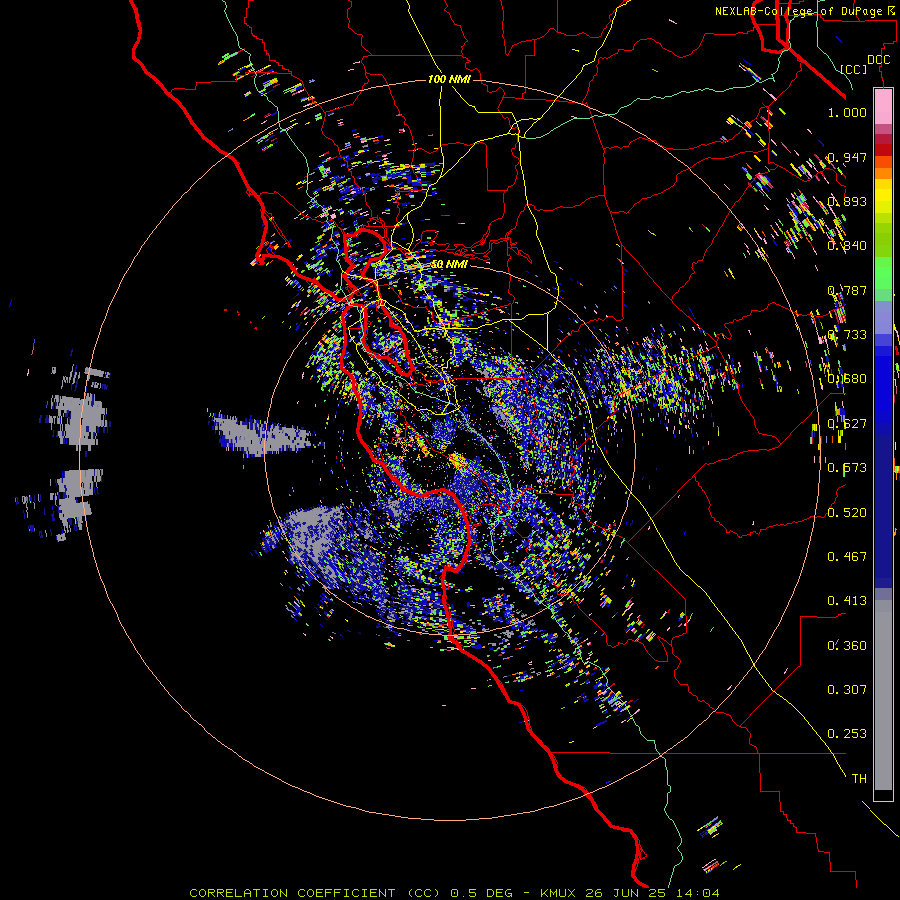Image resolution: width=900 pixels, height=900 pixels.
Task: Click the 0.360 scale value
Action: 847,646
